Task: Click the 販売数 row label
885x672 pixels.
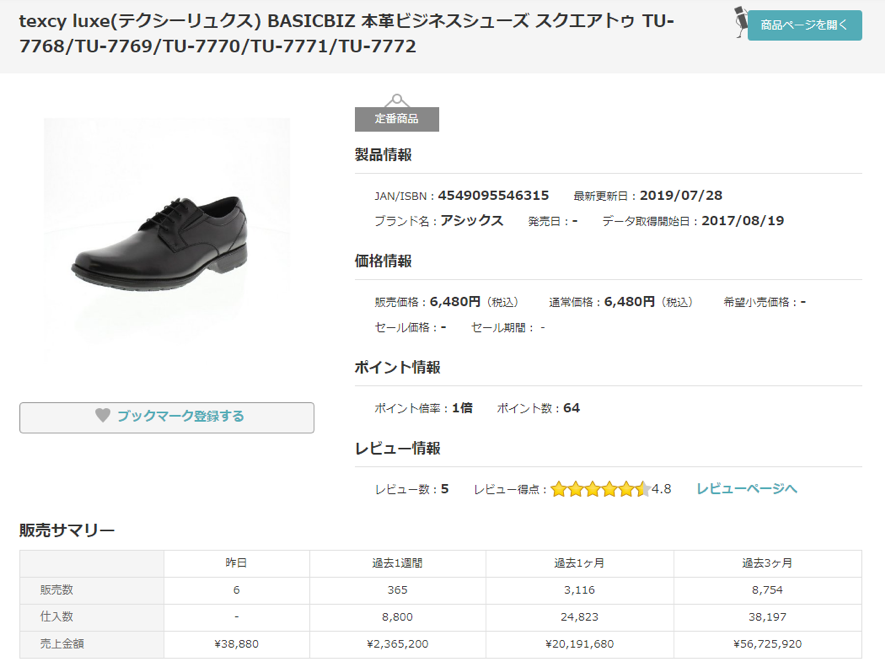Action: click(56, 590)
